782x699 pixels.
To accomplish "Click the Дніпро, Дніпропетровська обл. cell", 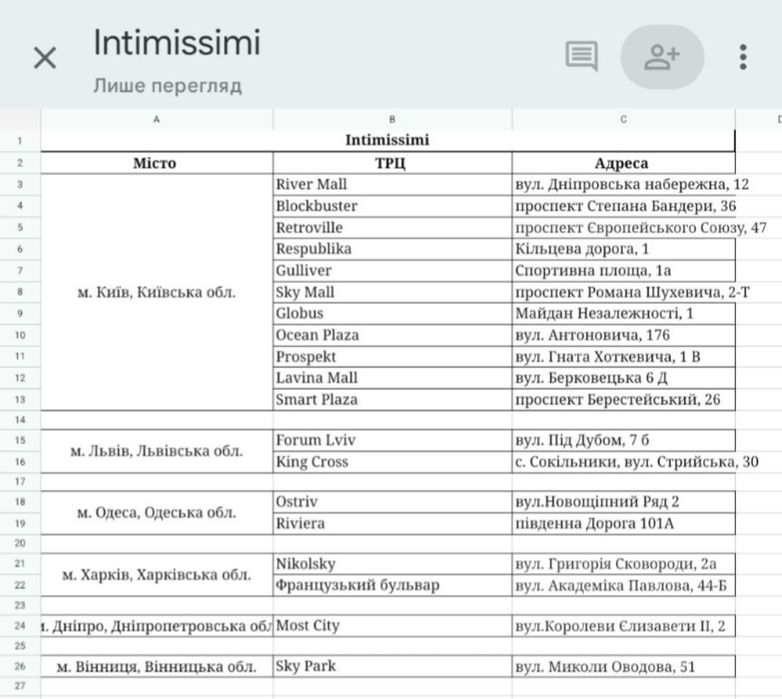I will click(x=157, y=626).
